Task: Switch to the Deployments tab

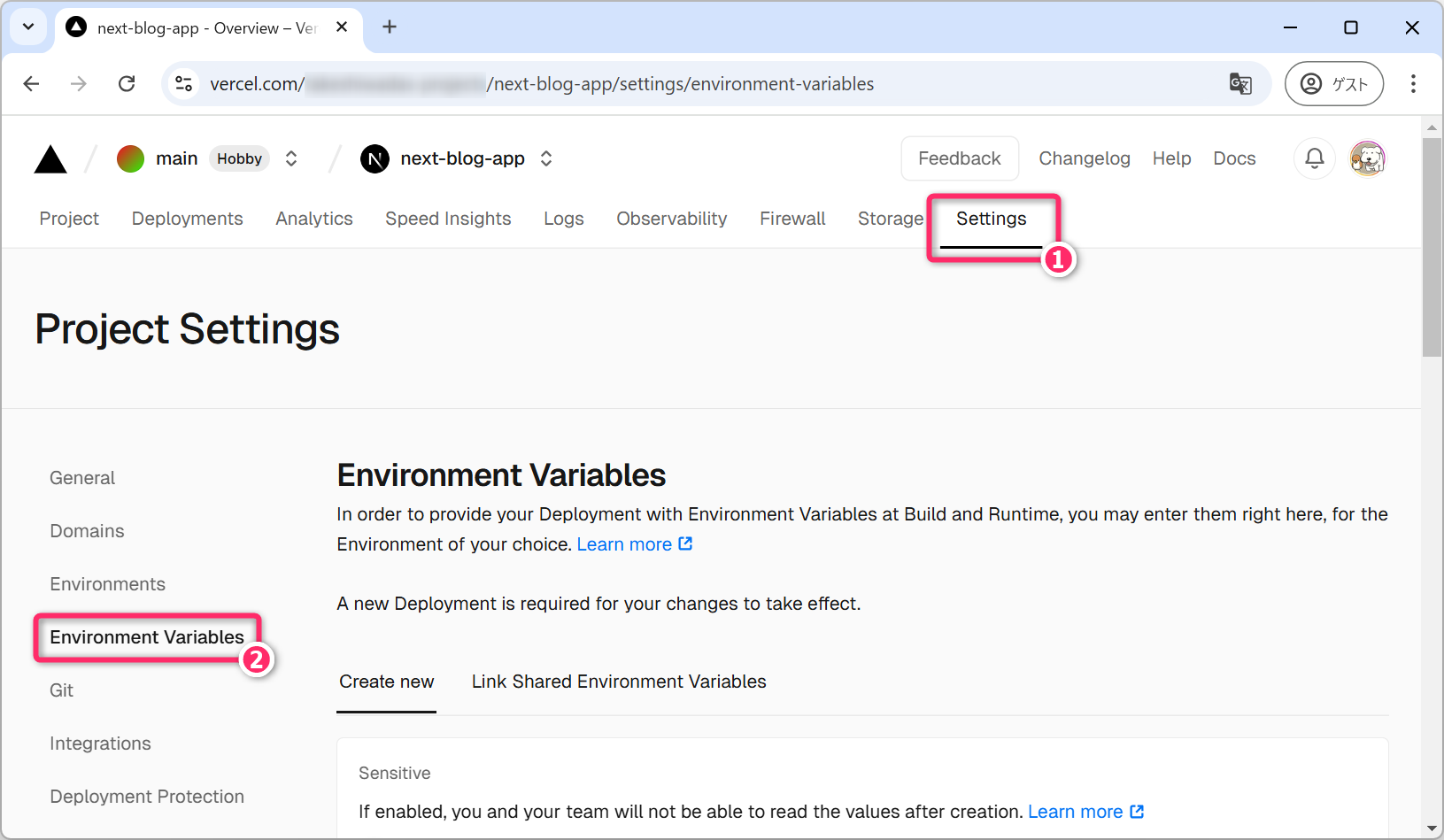Action: point(187,219)
